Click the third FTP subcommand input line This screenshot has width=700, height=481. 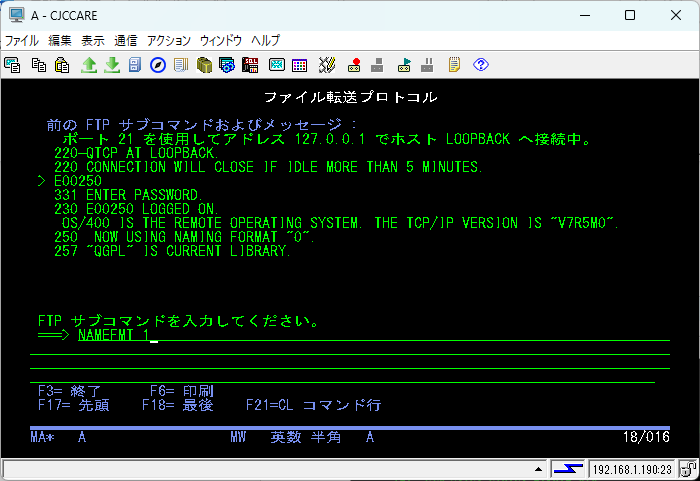coord(350,363)
